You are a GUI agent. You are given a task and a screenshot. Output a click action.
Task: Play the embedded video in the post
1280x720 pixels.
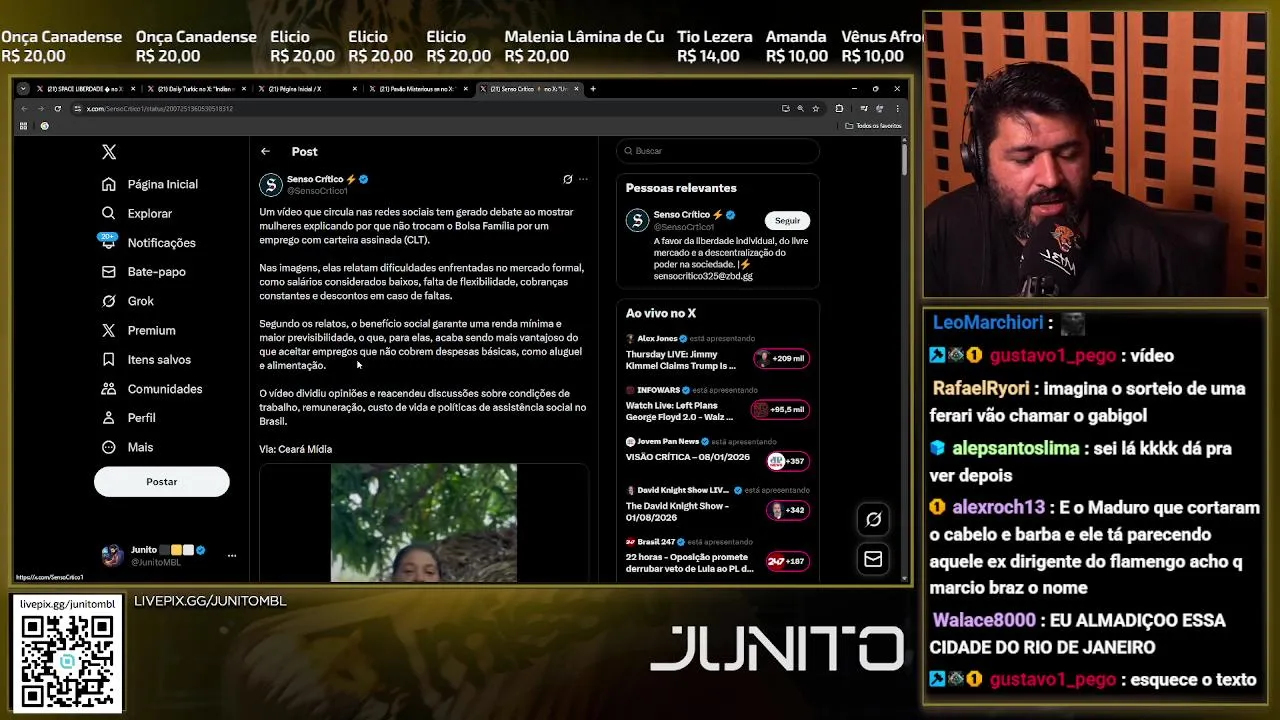tap(424, 522)
